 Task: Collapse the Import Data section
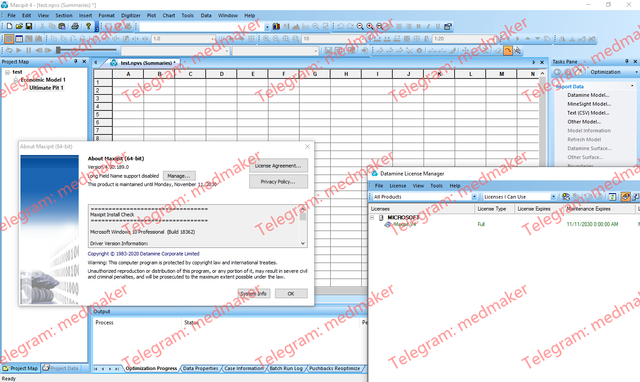(x=632, y=86)
